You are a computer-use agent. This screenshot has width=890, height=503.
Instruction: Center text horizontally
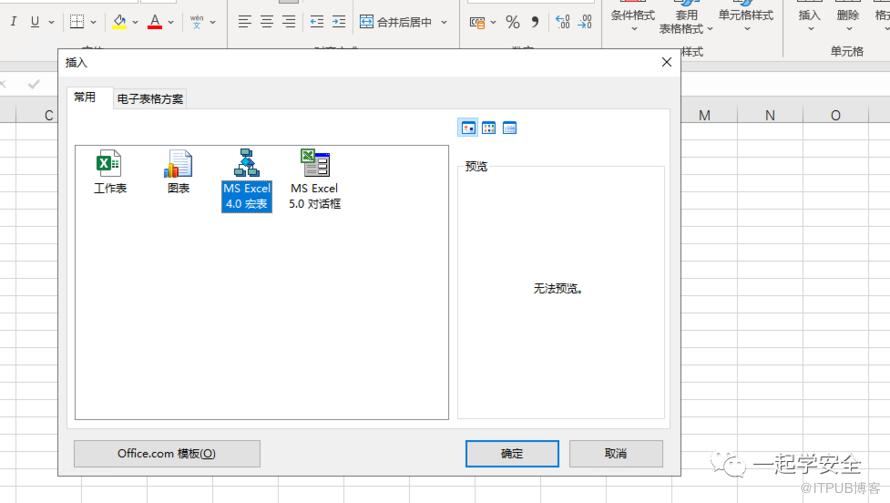266,22
